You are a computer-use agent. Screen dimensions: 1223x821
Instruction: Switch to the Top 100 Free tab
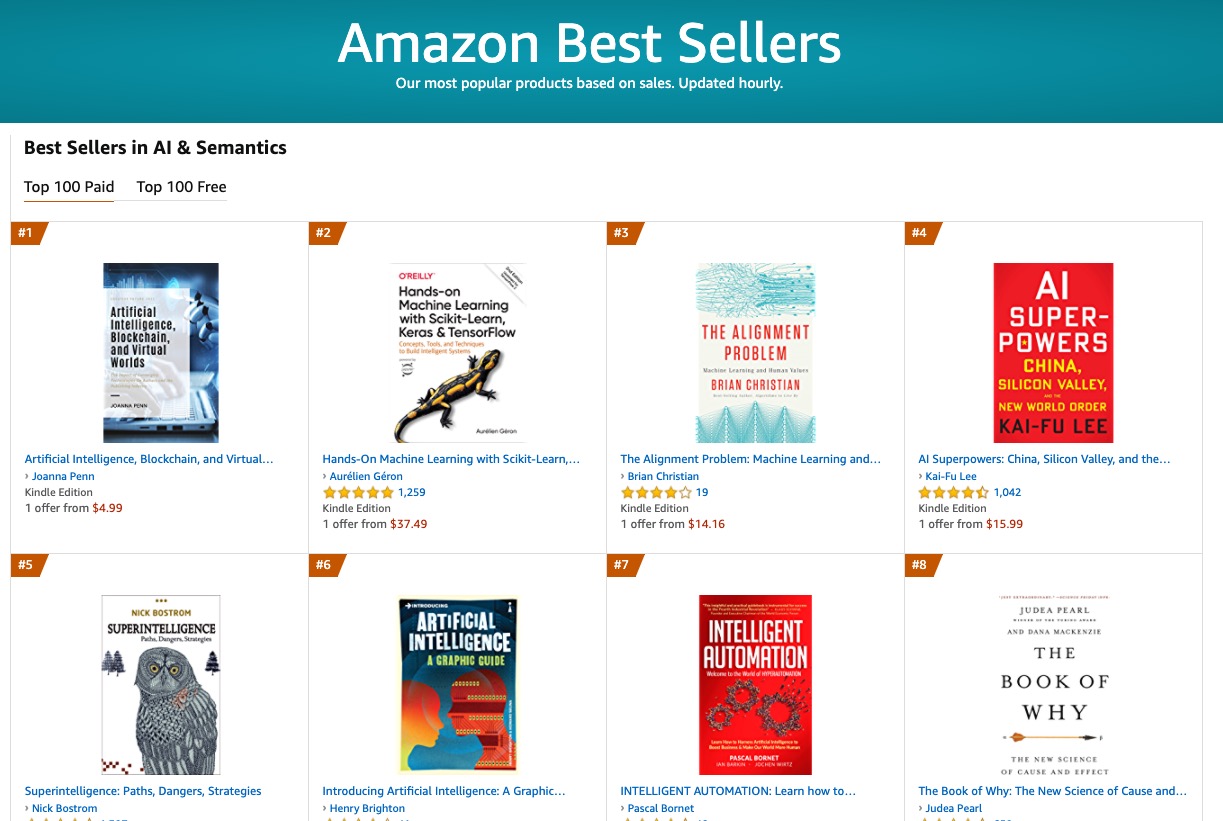point(181,187)
